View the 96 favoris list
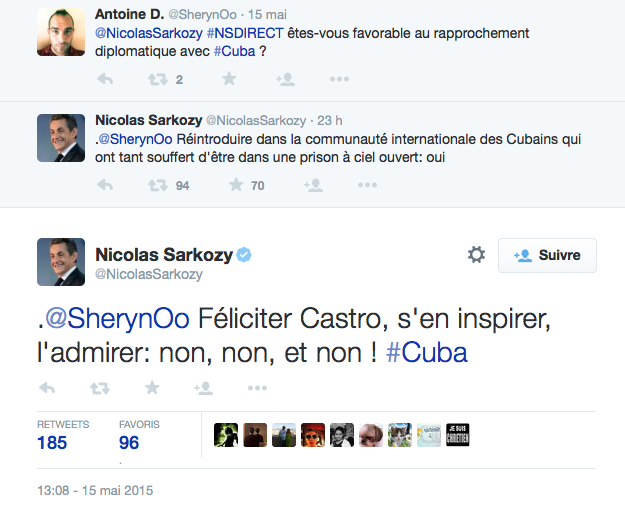Screen dimensions: 625x528 tap(128, 441)
